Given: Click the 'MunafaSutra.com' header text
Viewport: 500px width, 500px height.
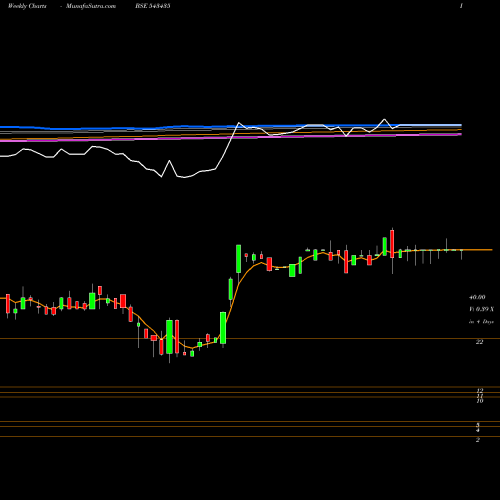Looking at the screenshot, I should (91, 6).
